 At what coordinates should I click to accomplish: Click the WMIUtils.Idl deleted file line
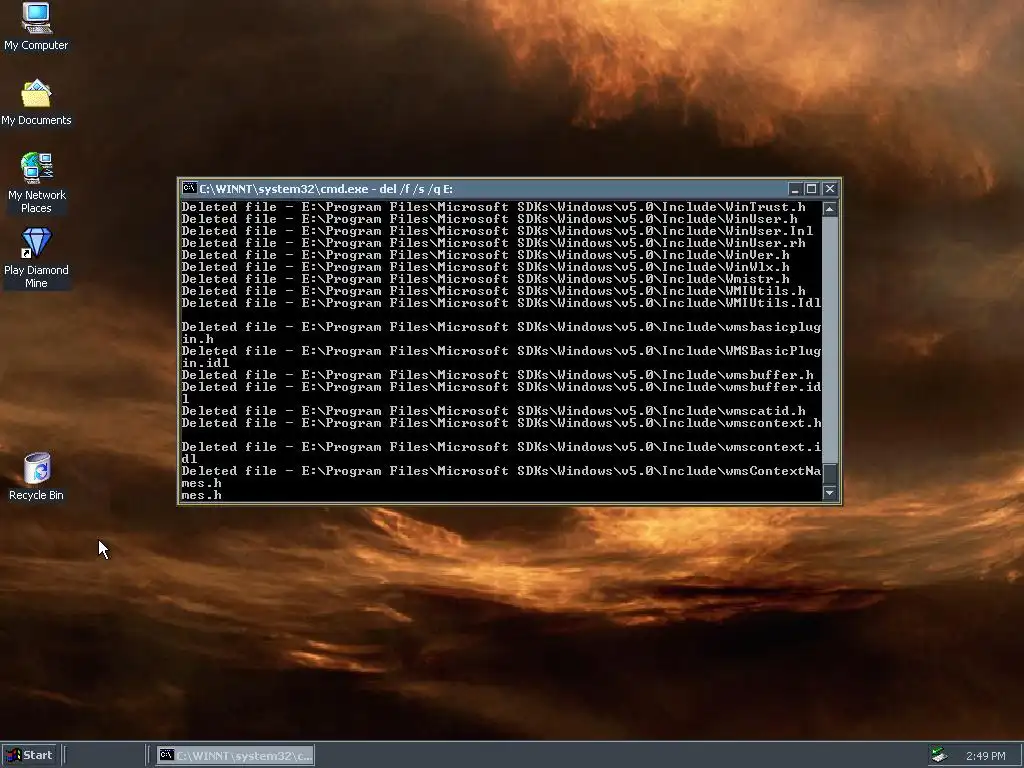pos(502,303)
